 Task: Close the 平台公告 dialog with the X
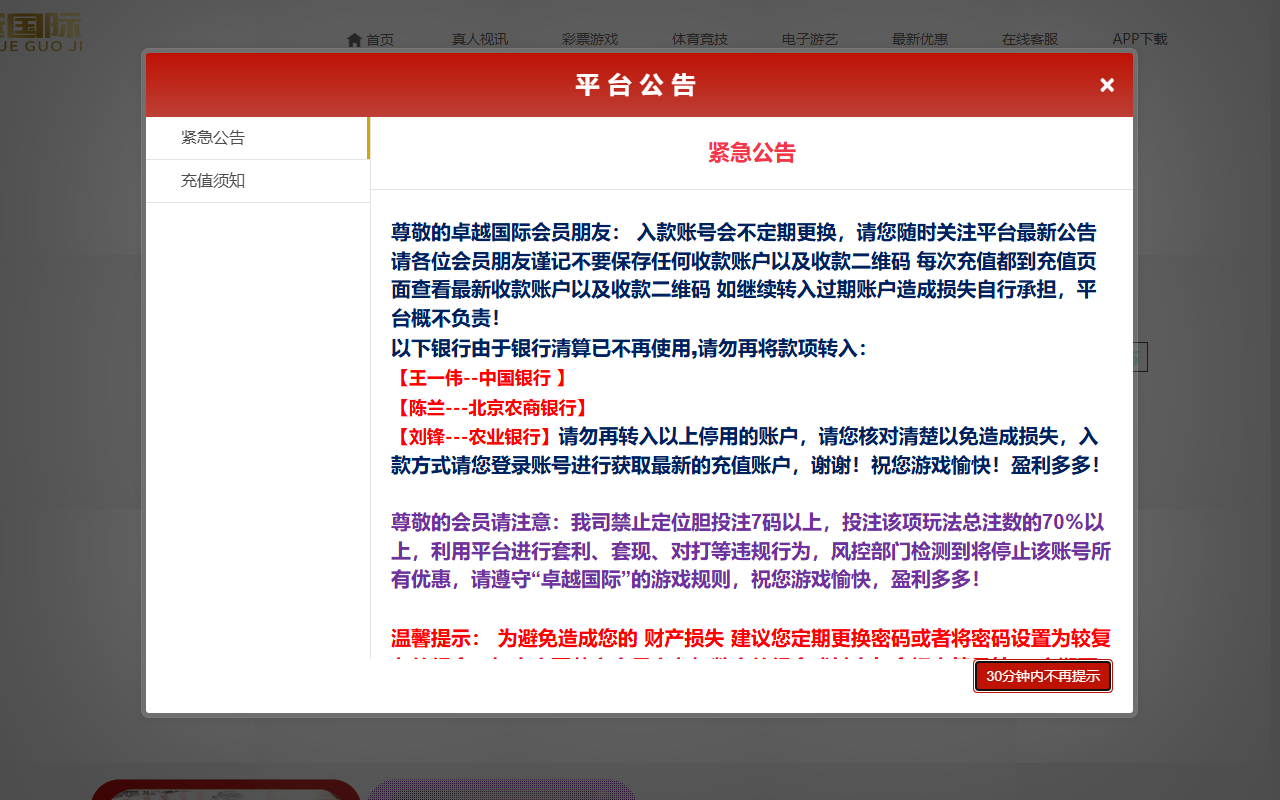click(1107, 85)
